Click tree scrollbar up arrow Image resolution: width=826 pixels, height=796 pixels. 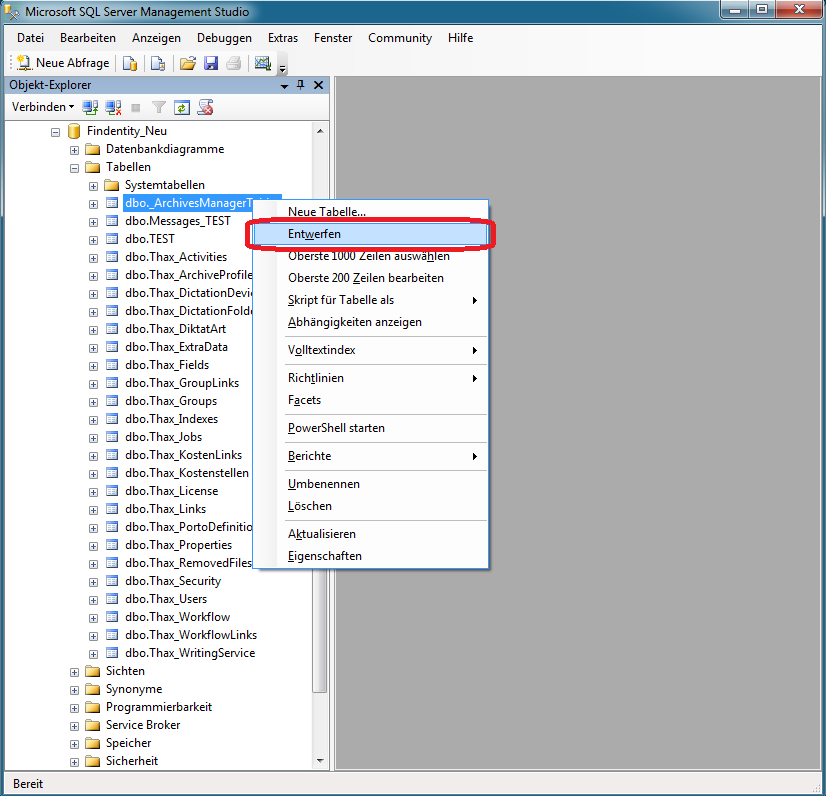pyautogui.click(x=320, y=131)
